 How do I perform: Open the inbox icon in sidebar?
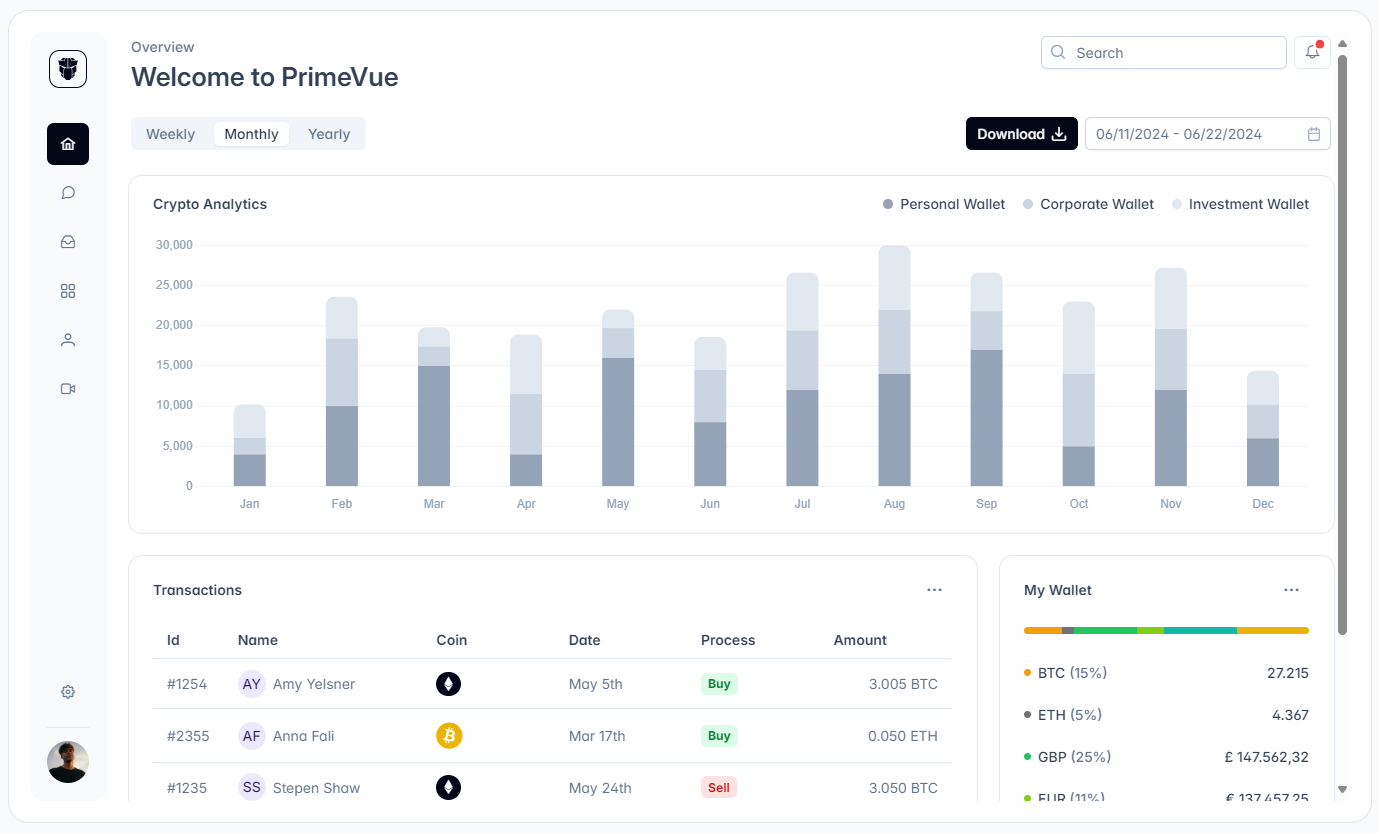click(x=68, y=242)
